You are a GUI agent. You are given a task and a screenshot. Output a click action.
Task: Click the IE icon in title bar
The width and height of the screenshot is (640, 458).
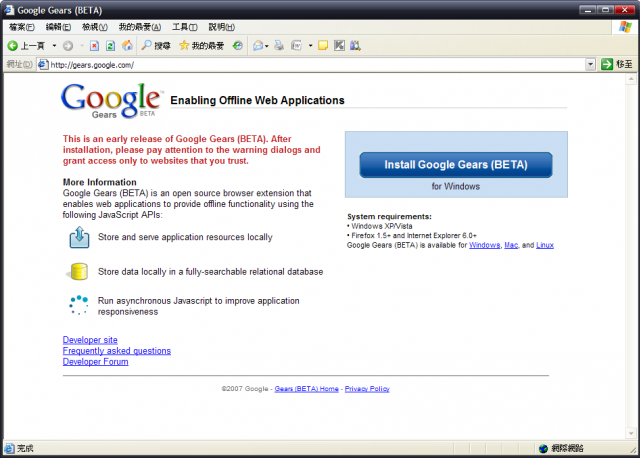[x=9, y=10]
